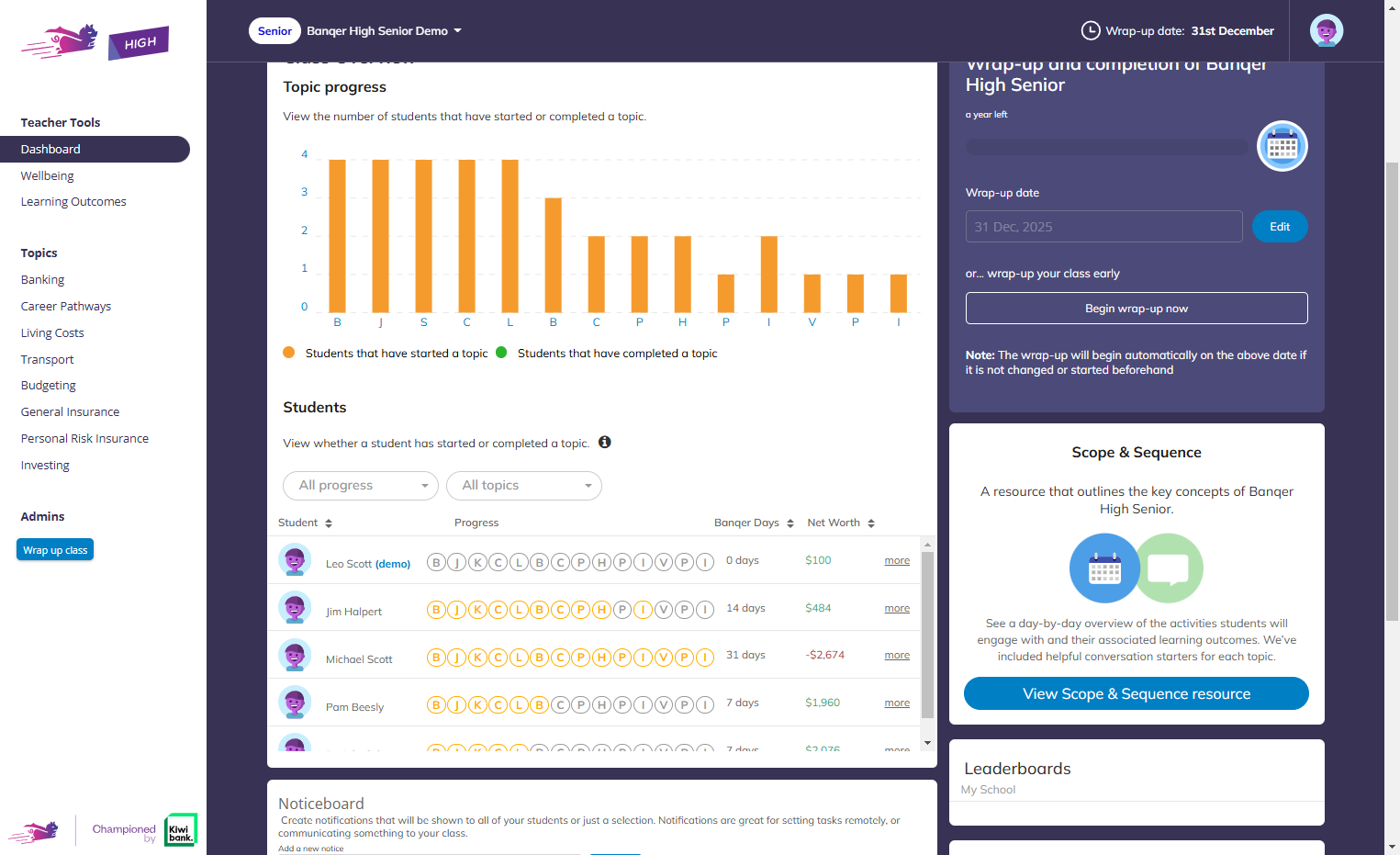The image size is (1400, 855).
Task: Toggle green 'Students that have completed' legend
Action: (607, 353)
